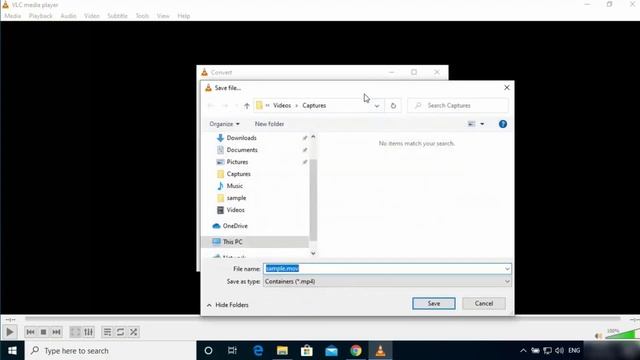This screenshot has height=360, width=640.
Task: Expand the address bar previous locations dropdown
Action: click(x=377, y=106)
